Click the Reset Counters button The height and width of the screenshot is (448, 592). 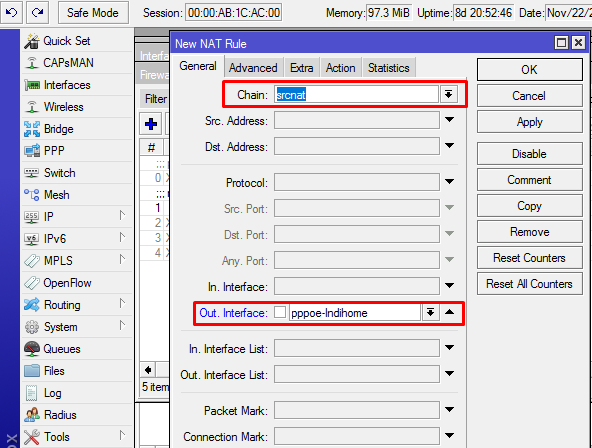[x=530, y=258]
